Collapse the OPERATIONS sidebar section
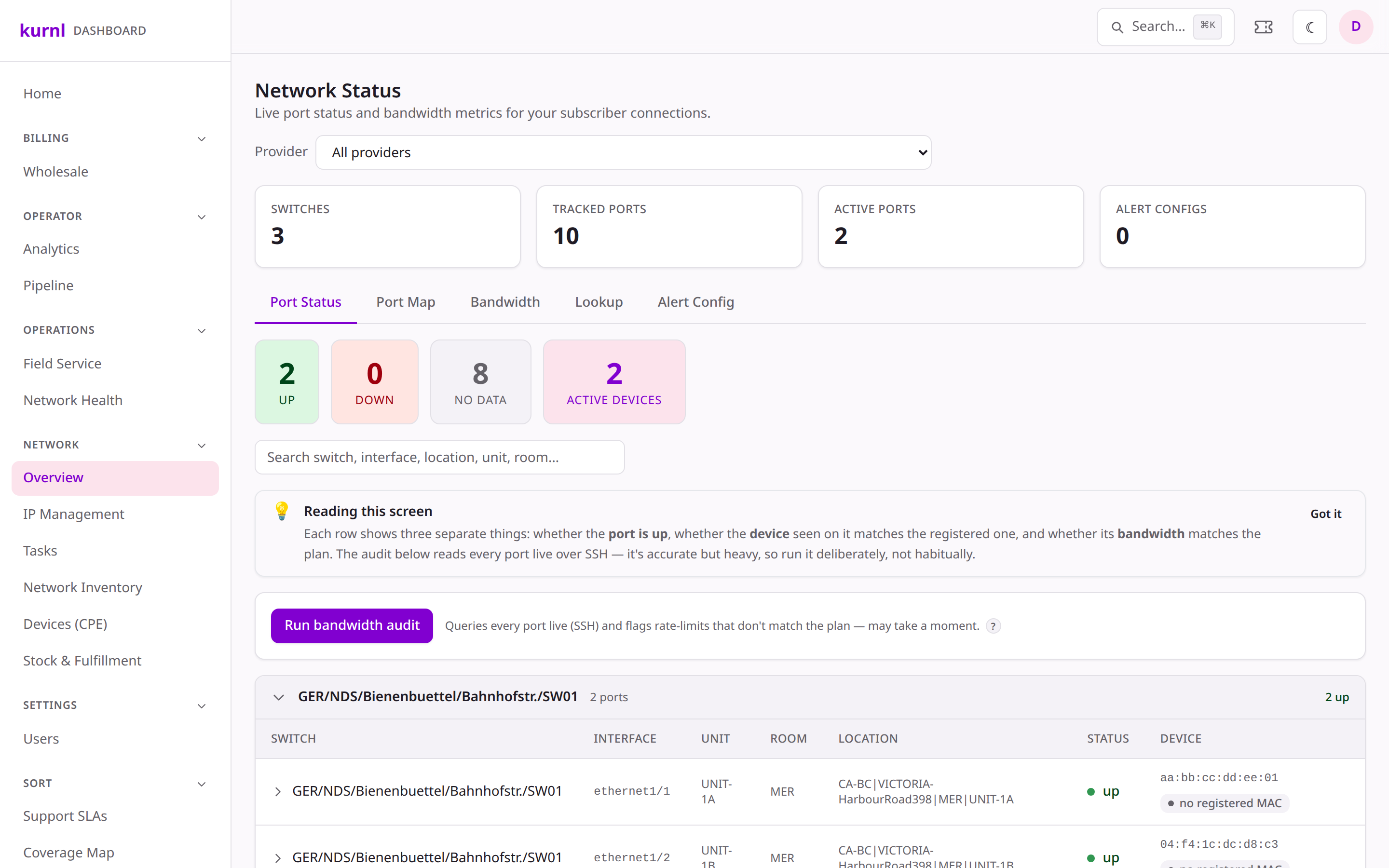The width and height of the screenshot is (1389, 868). click(202, 330)
